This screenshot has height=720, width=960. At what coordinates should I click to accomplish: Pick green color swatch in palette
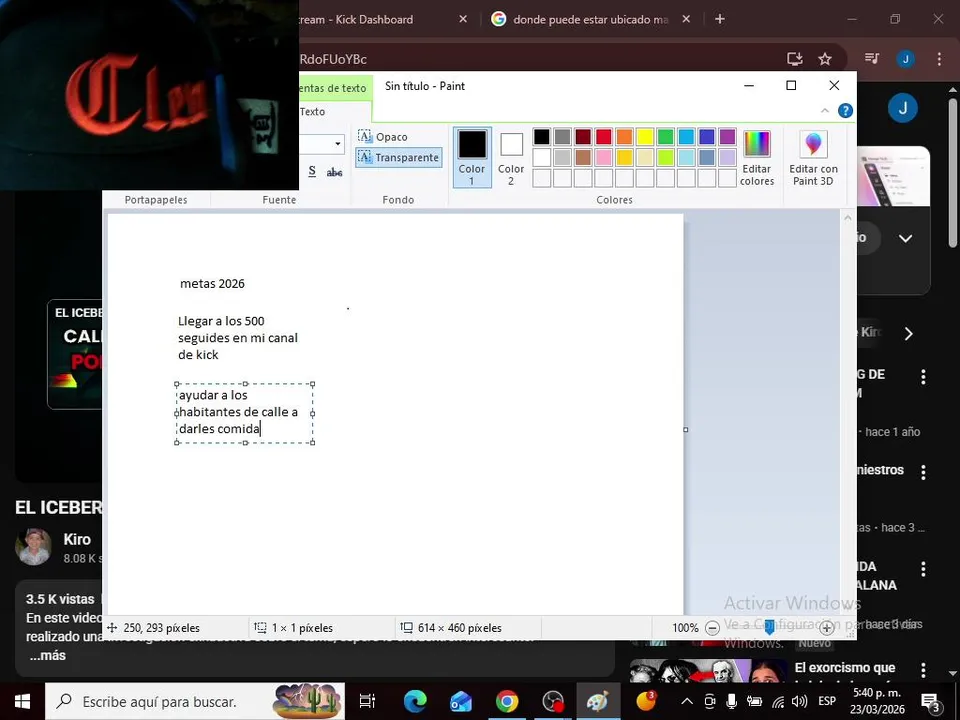[x=666, y=137]
